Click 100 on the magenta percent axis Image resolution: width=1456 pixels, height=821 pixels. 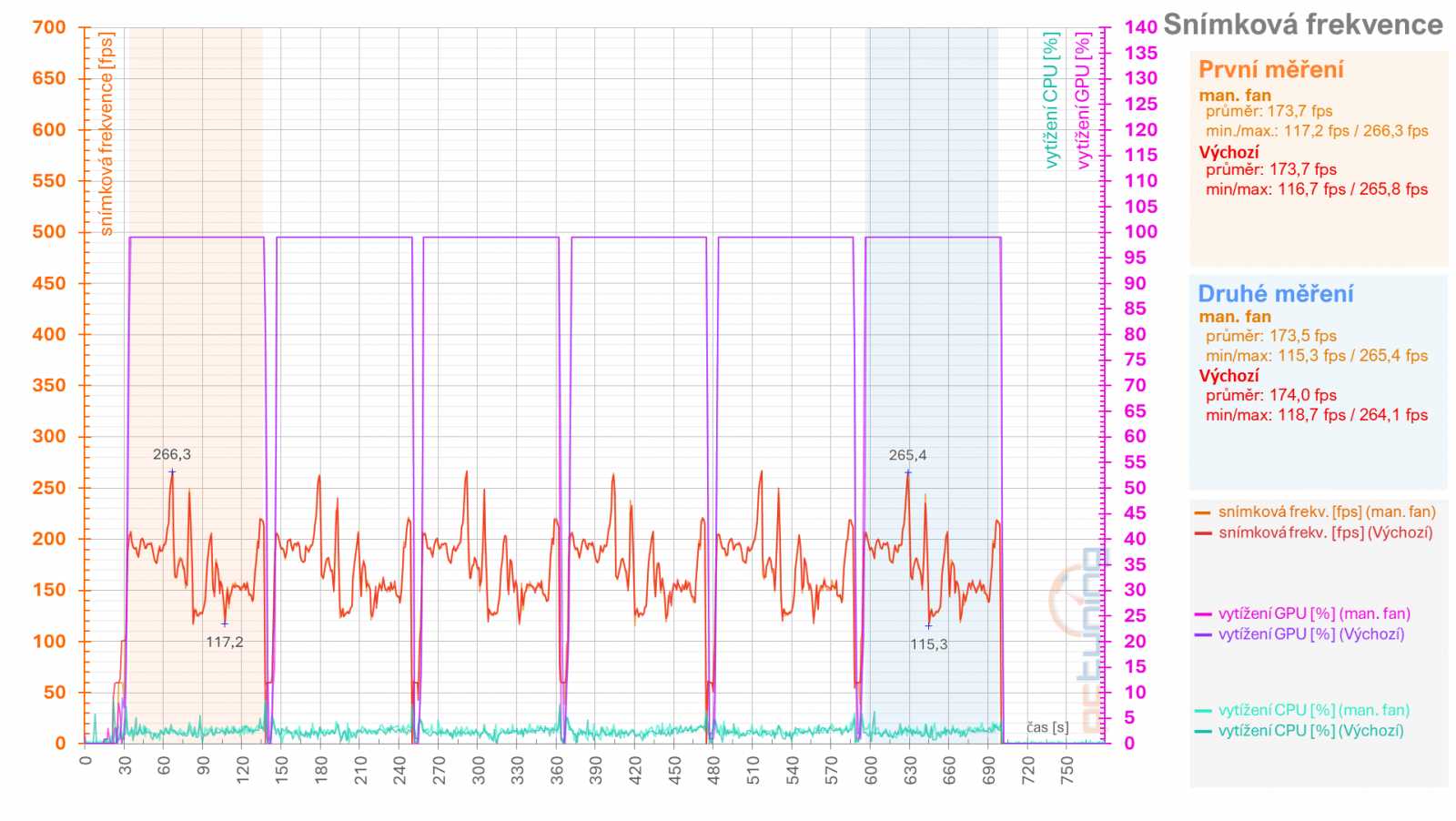click(1140, 231)
